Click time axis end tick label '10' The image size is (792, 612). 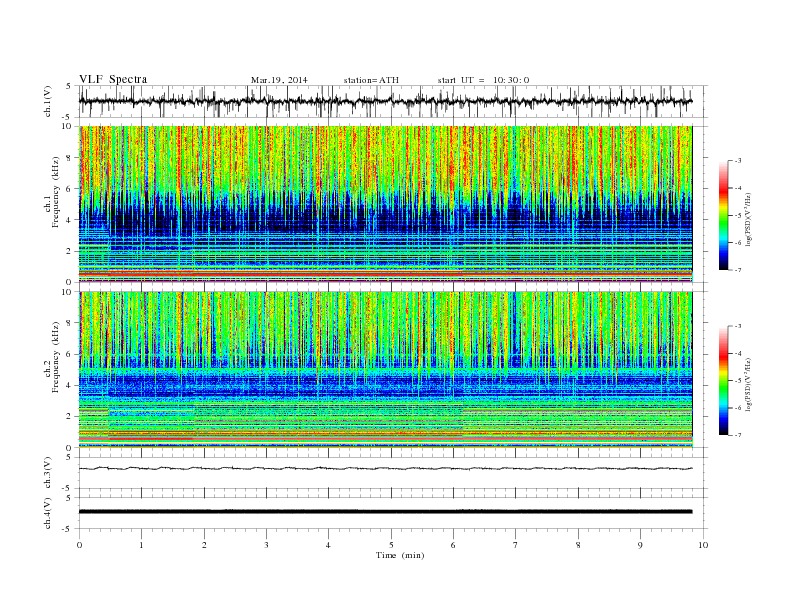click(703, 545)
